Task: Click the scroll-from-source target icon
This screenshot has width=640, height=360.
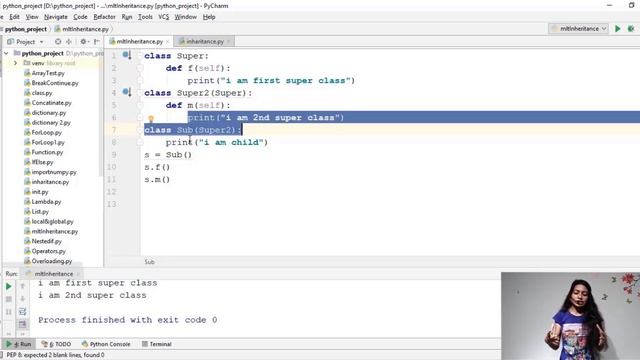Action: [x=58, y=42]
